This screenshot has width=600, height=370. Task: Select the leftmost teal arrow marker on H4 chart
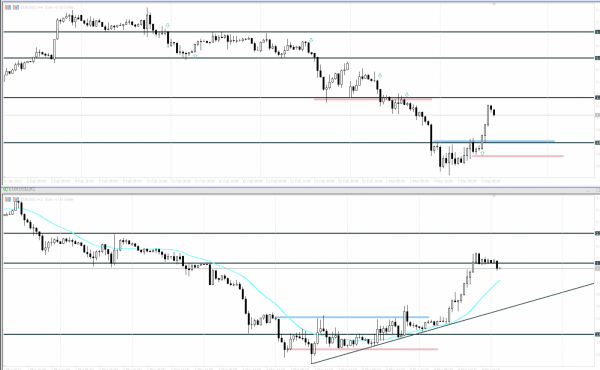pos(168,26)
